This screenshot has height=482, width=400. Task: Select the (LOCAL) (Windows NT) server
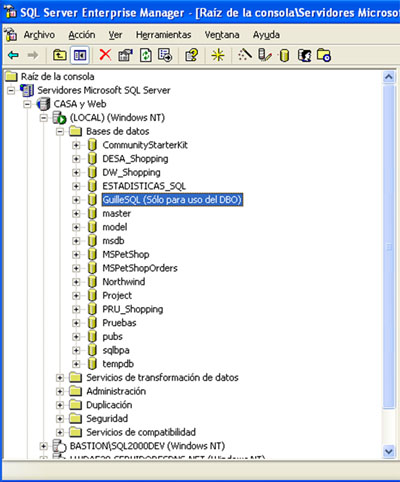pos(117,118)
